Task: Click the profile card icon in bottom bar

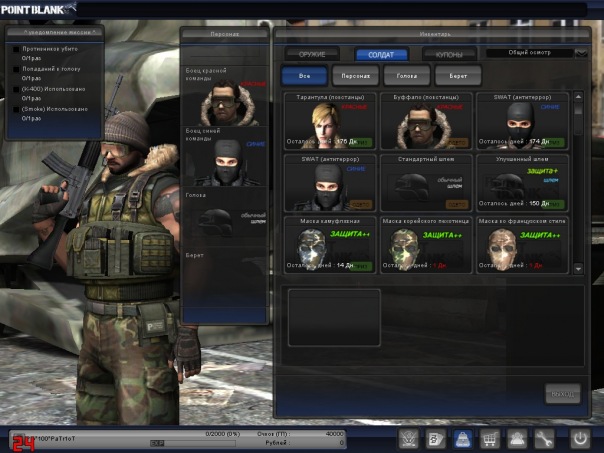Action: [436, 438]
